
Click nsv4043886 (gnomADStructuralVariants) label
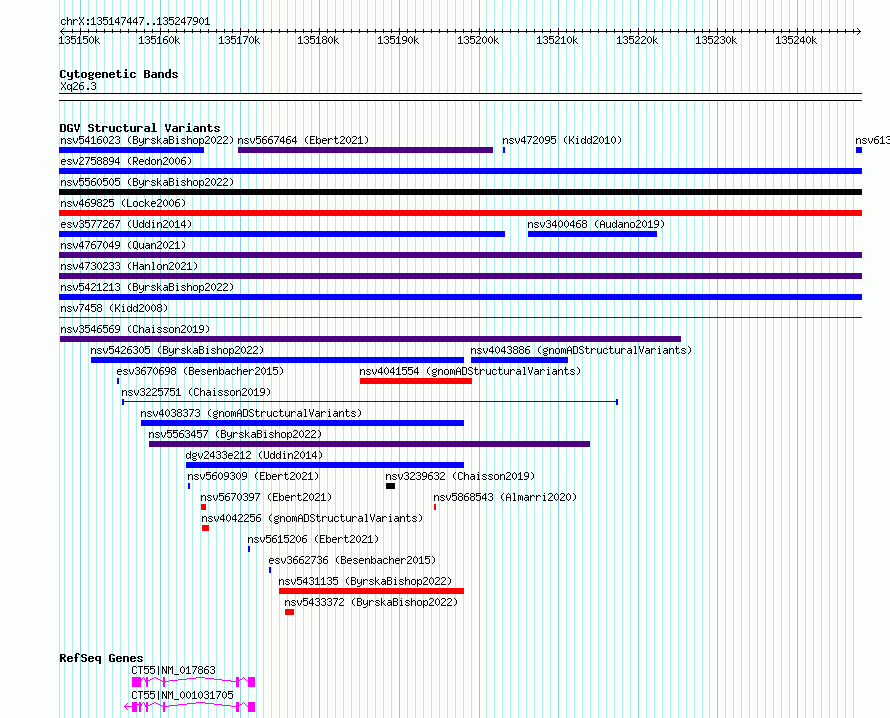pyautogui.click(x=581, y=350)
